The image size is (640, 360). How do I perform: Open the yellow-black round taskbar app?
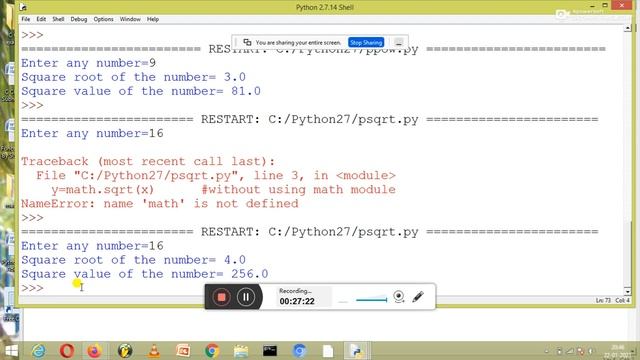(125, 351)
